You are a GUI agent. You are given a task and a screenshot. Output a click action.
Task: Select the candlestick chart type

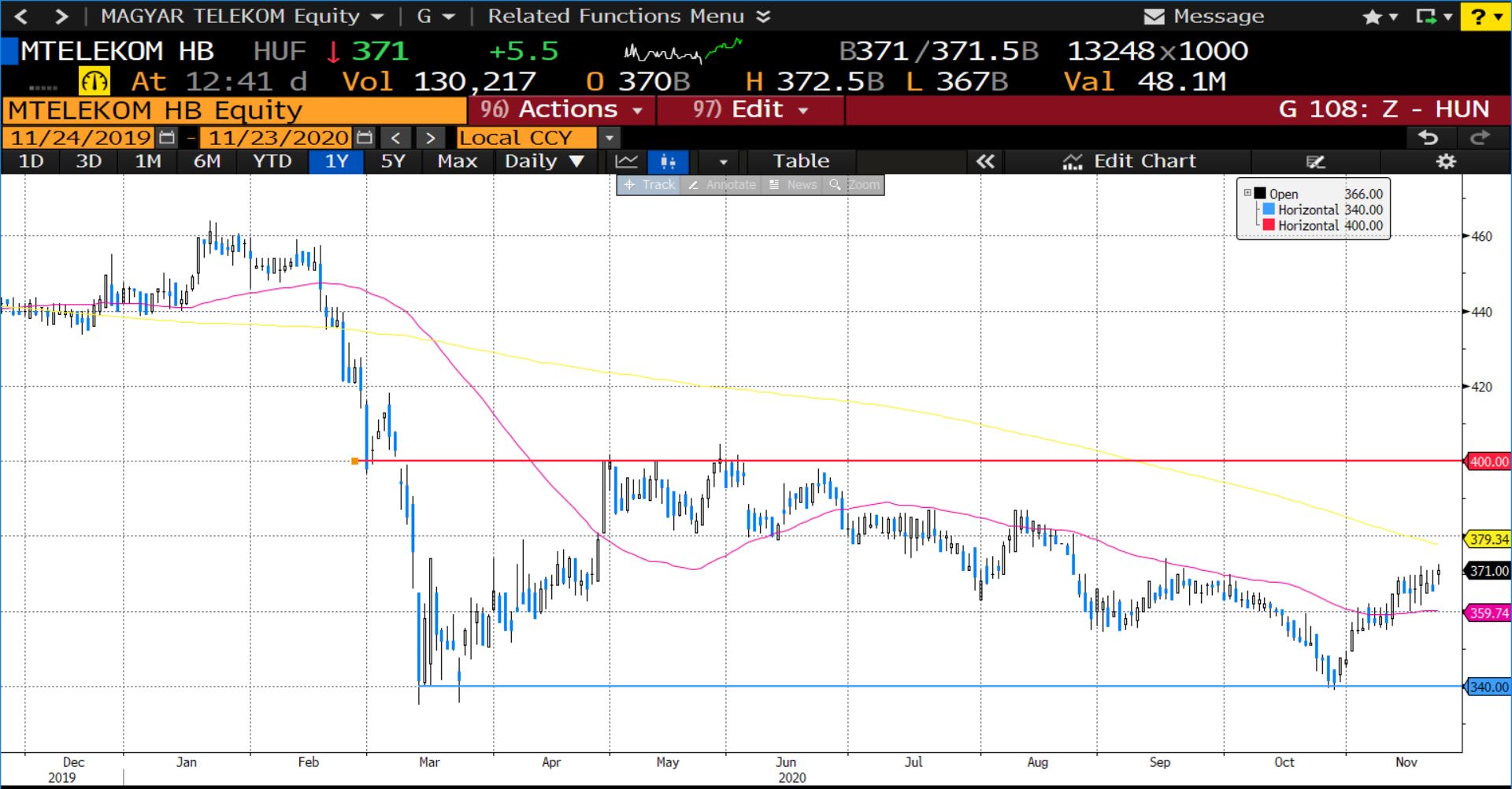(x=668, y=161)
